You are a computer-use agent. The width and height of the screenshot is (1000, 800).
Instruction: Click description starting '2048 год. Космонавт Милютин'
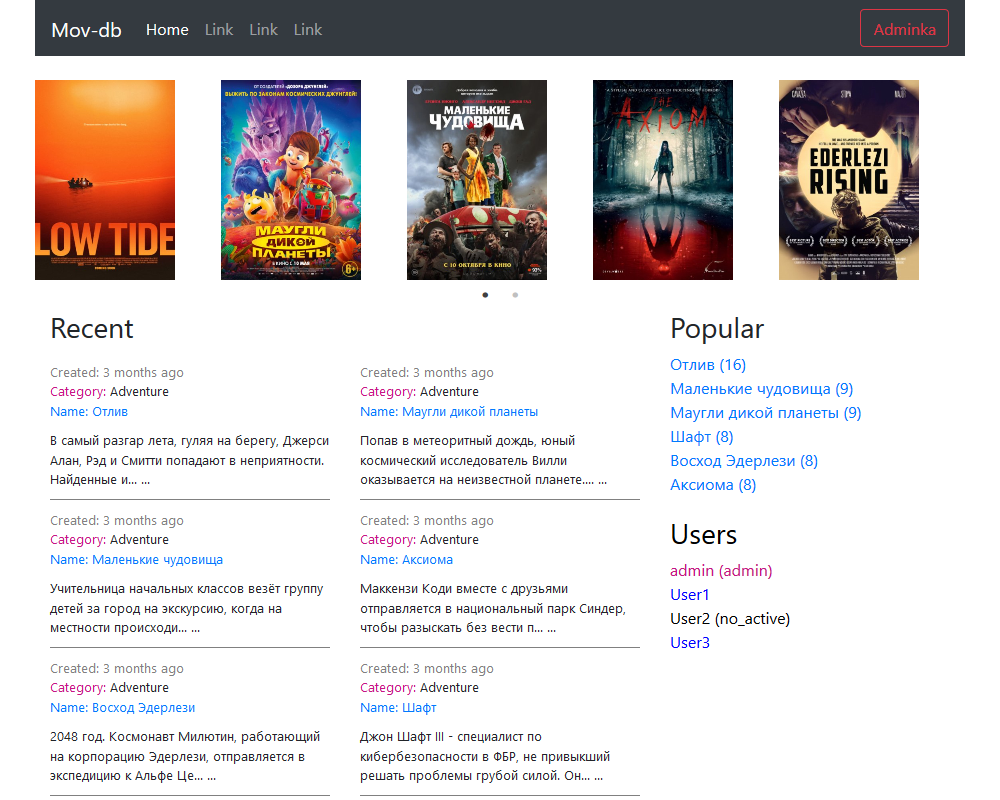[185, 757]
